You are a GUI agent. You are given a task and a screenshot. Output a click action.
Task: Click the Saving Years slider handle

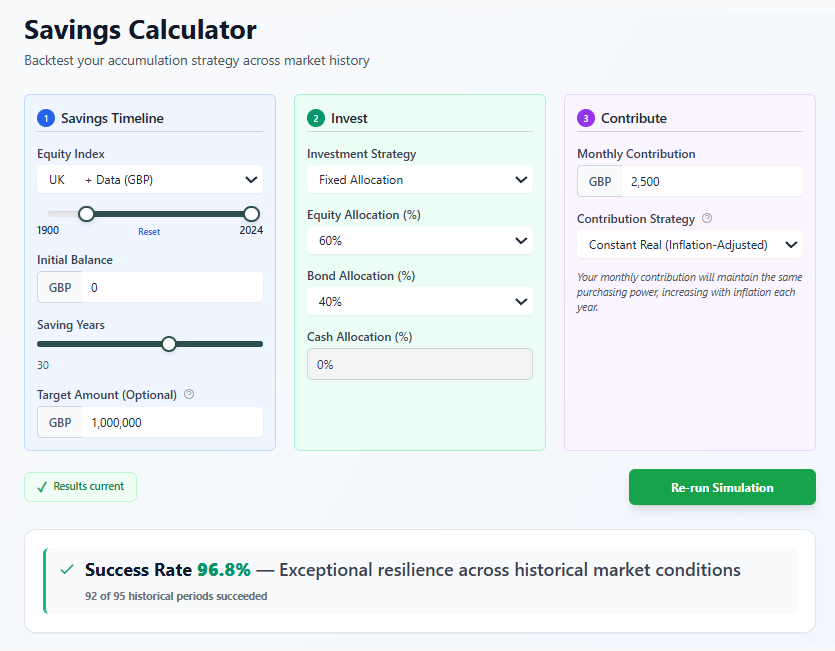click(x=169, y=344)
